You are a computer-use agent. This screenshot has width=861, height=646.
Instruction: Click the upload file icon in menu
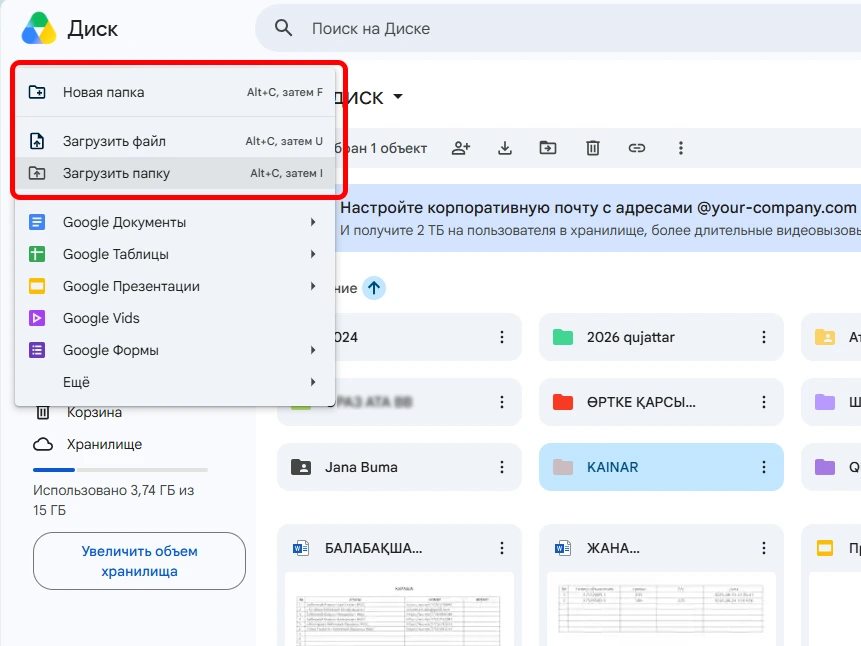(37, 141)
